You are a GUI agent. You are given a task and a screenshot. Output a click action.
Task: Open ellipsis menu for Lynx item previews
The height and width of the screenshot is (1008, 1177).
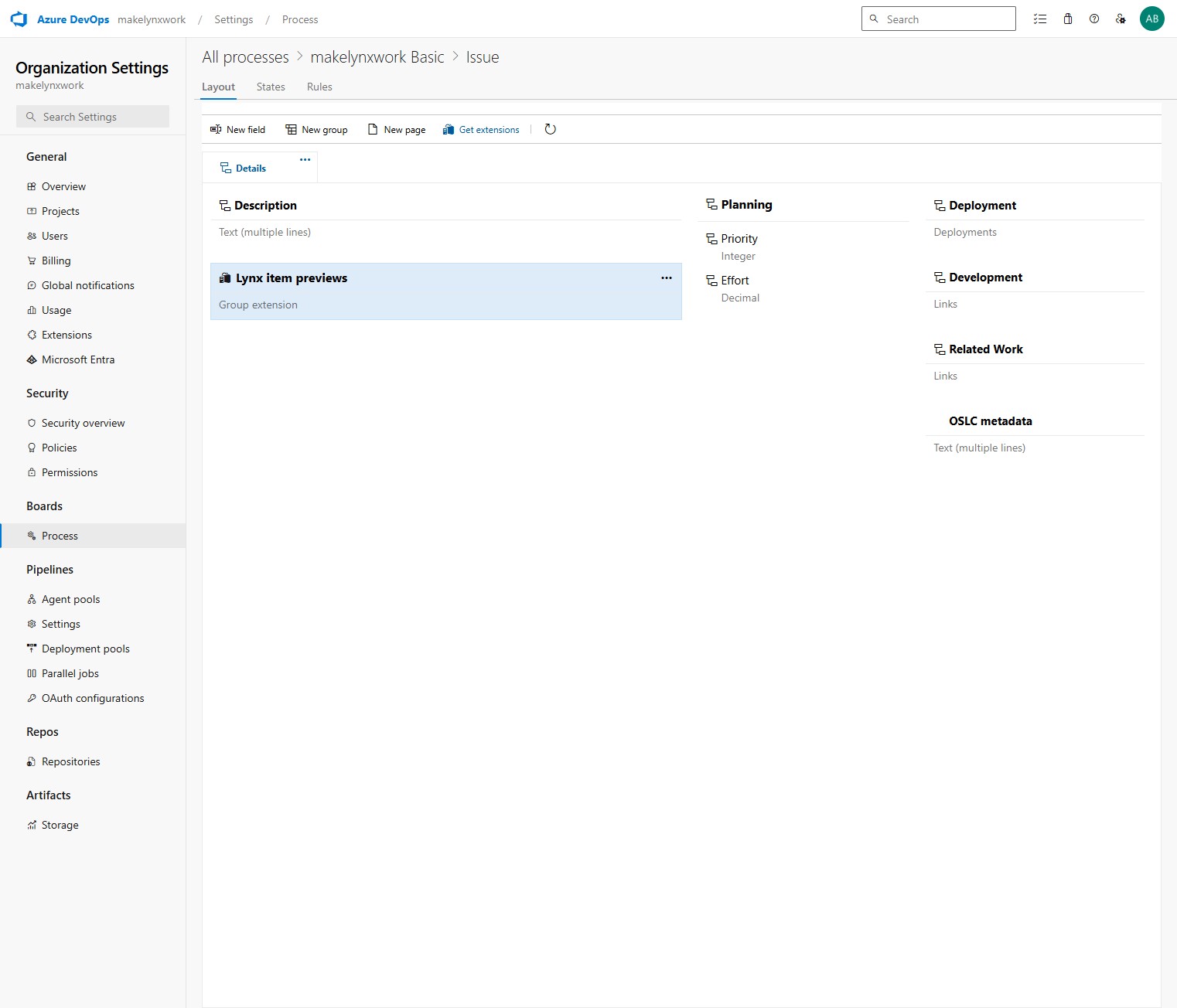(667, 278)
